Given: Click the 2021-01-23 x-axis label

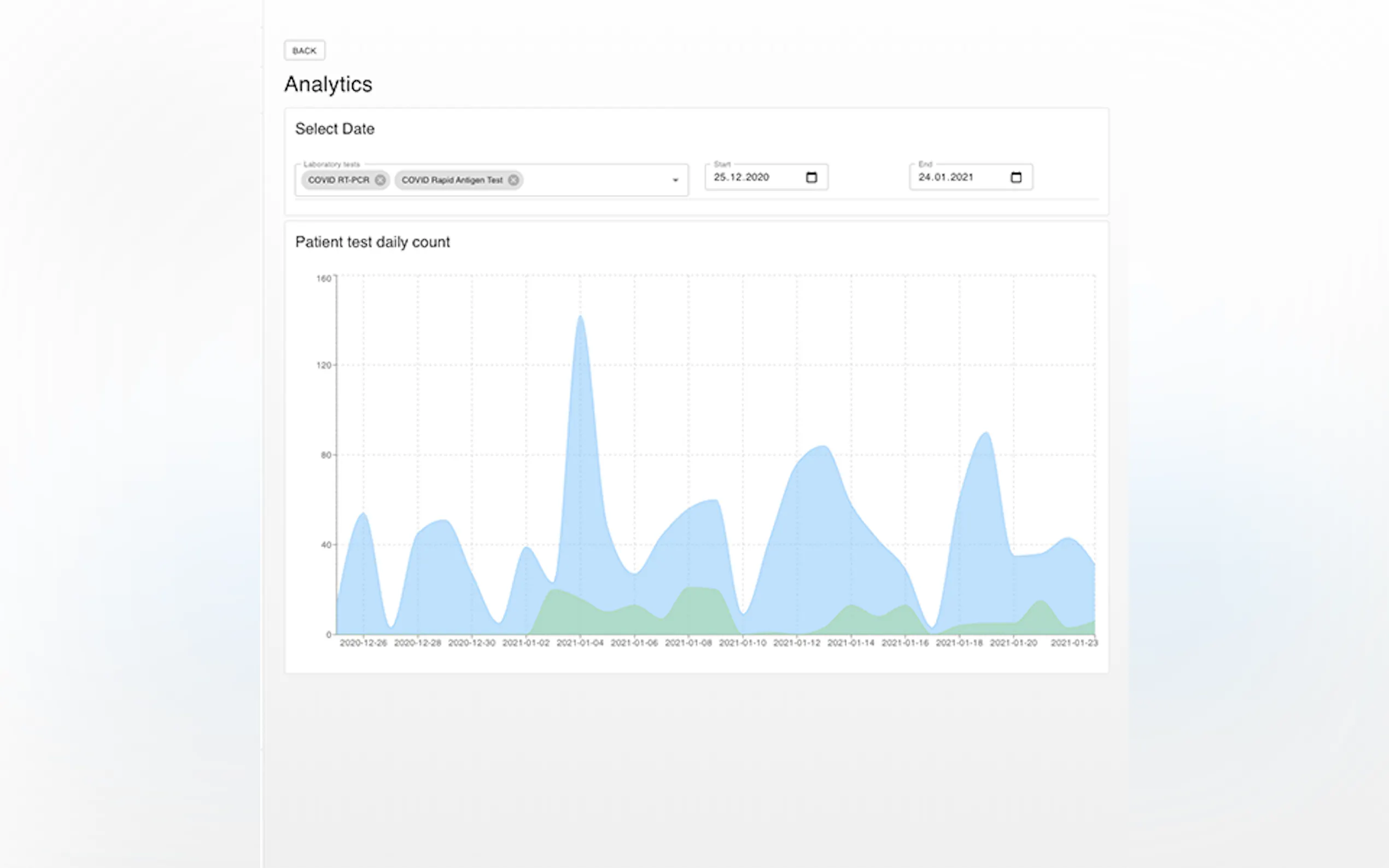Looking at the screenshot, I should pos(1074,643).
